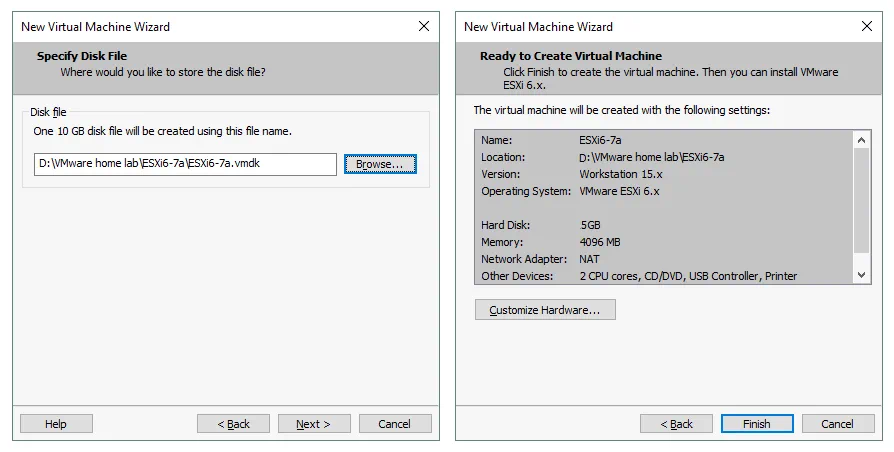Select the Memory value 4096 MB
Screen dimensions: 894x452
(x=600, y=242)
